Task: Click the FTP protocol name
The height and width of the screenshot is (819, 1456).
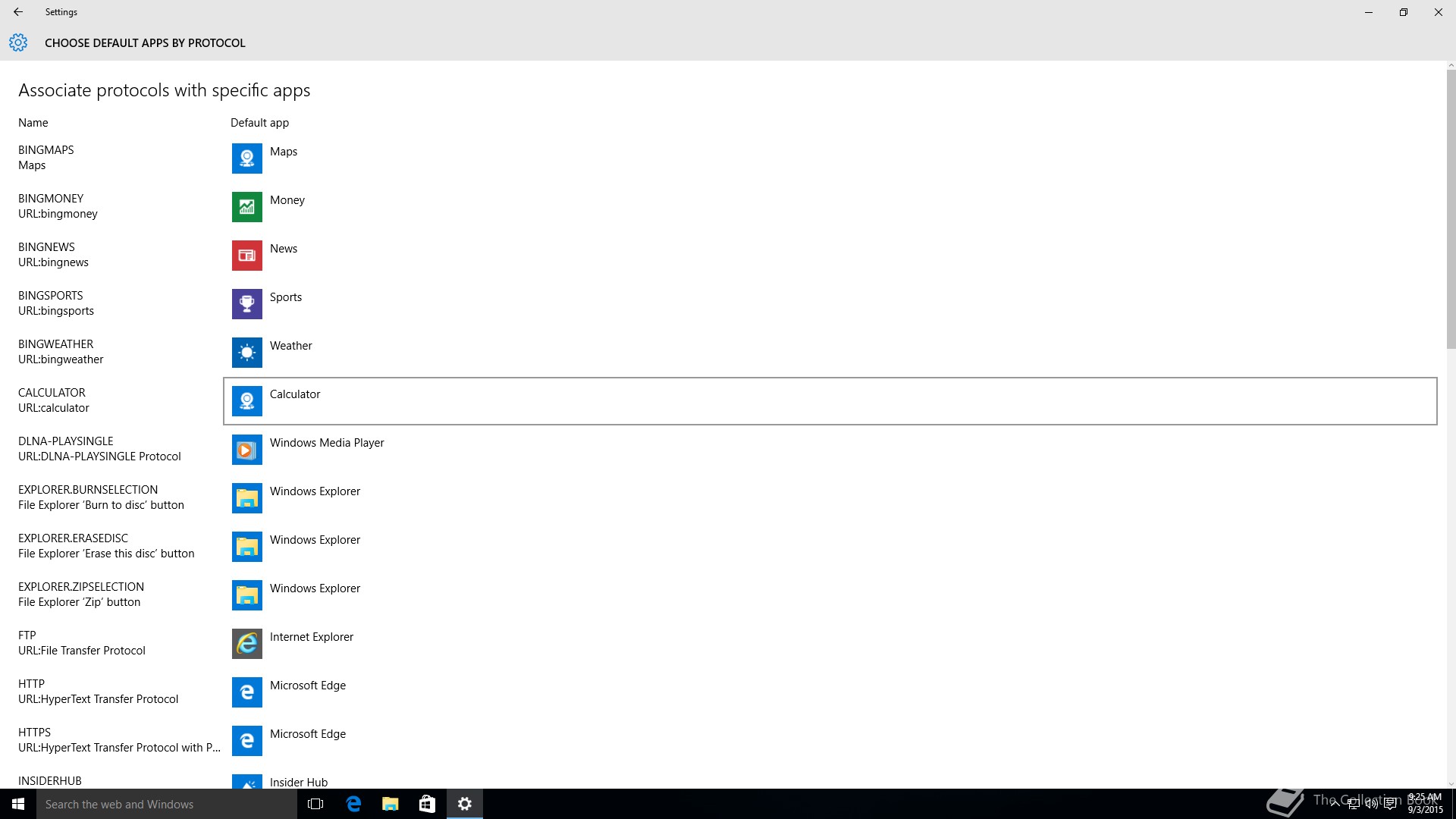Action: 27,635
